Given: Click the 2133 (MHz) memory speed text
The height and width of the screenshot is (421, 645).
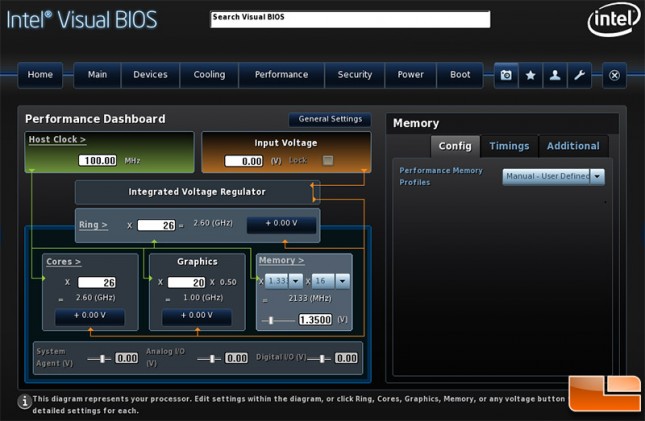Looking at the screenshot, I should [309, 298].
